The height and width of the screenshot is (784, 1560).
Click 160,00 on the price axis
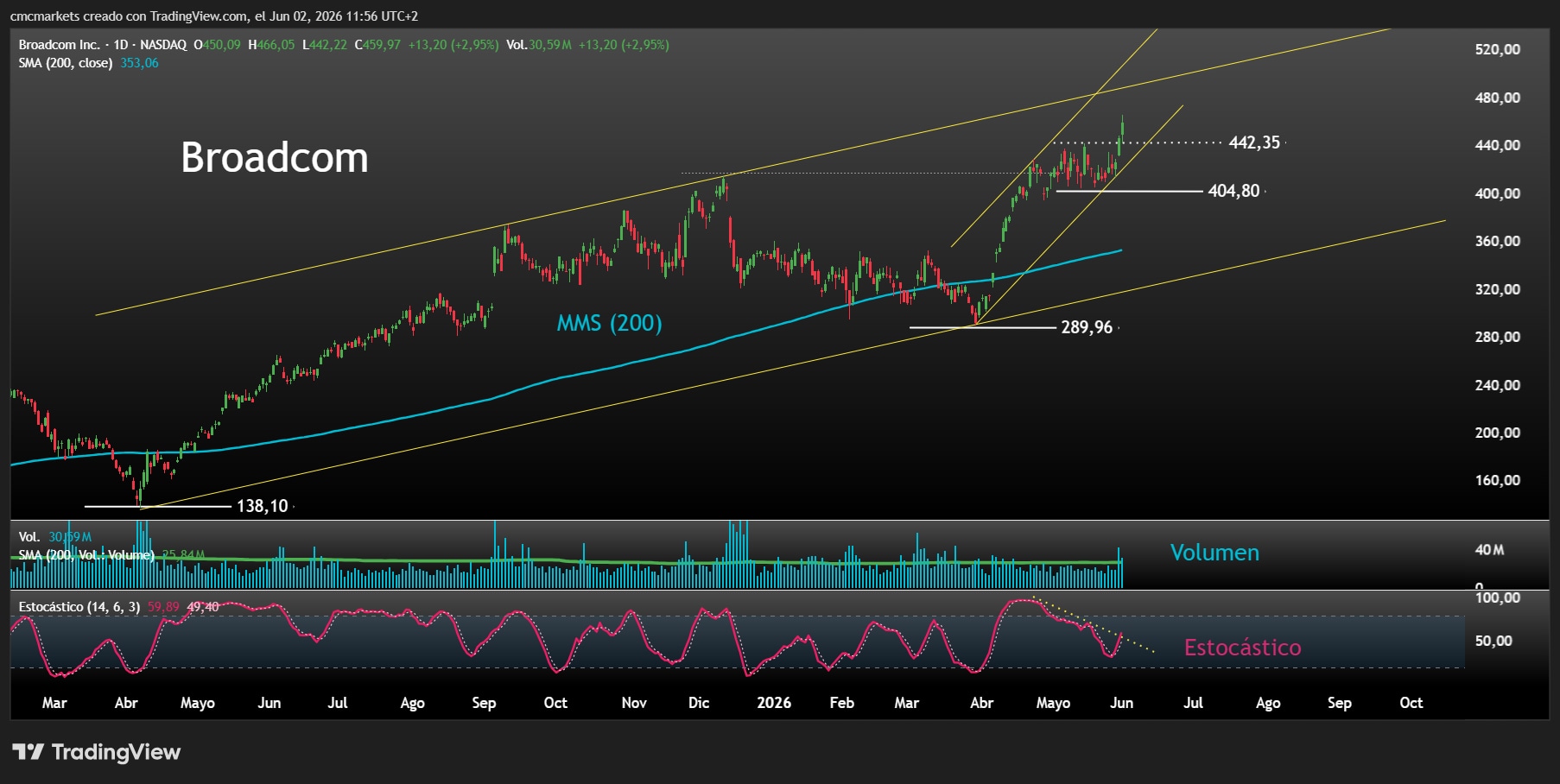(1498, 481)
